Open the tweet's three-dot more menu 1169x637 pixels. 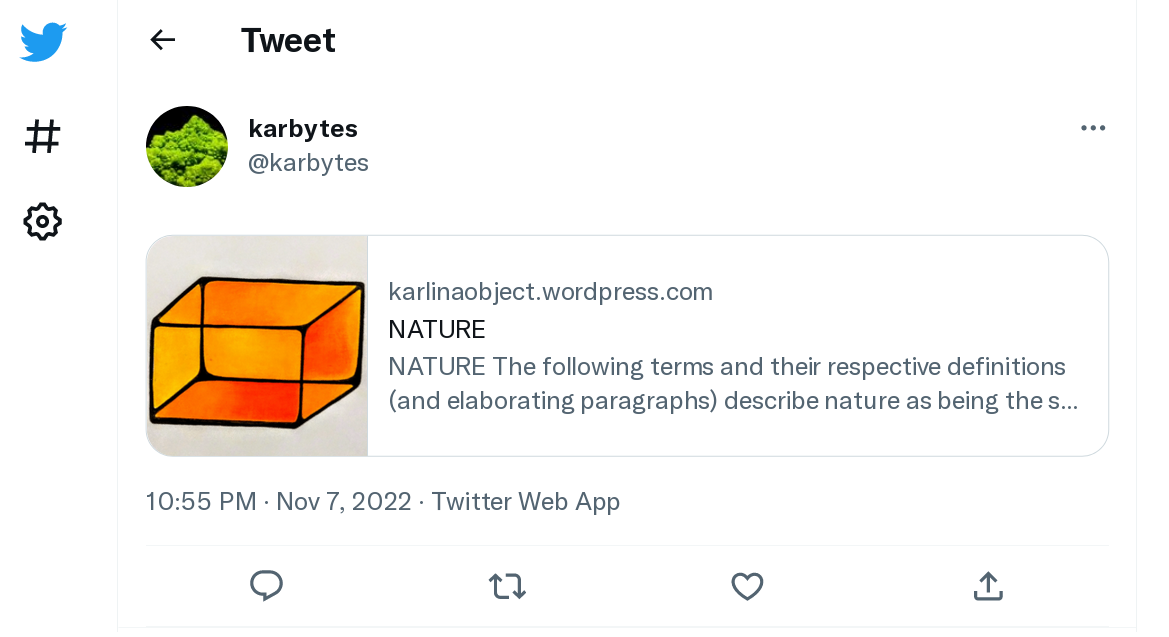coord(1092,128)
